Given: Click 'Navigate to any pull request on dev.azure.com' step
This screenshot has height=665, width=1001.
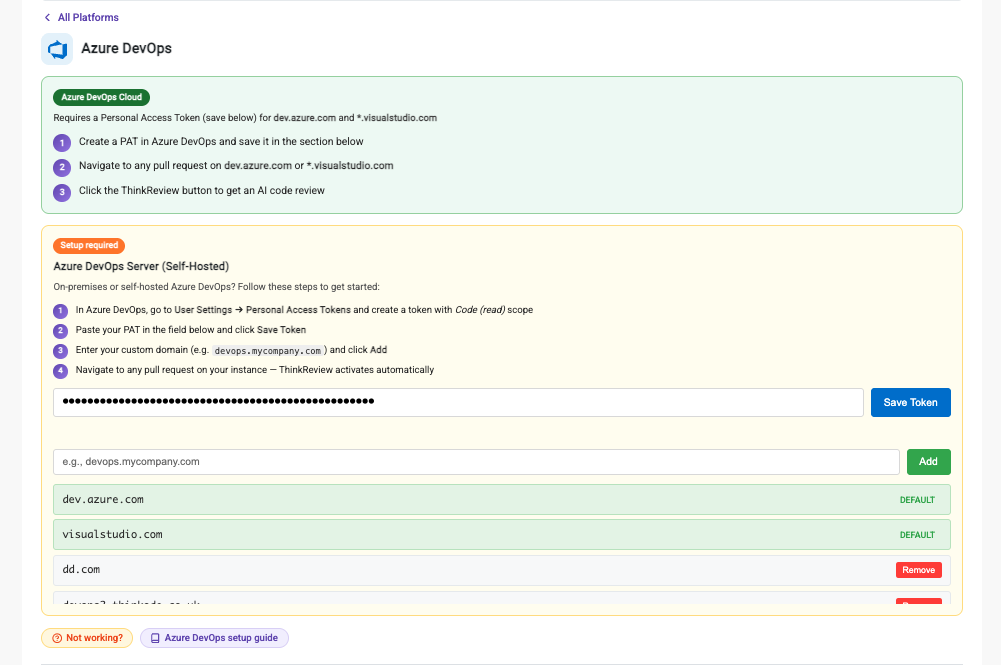Looking at the screenshot, I should (236, 165).
